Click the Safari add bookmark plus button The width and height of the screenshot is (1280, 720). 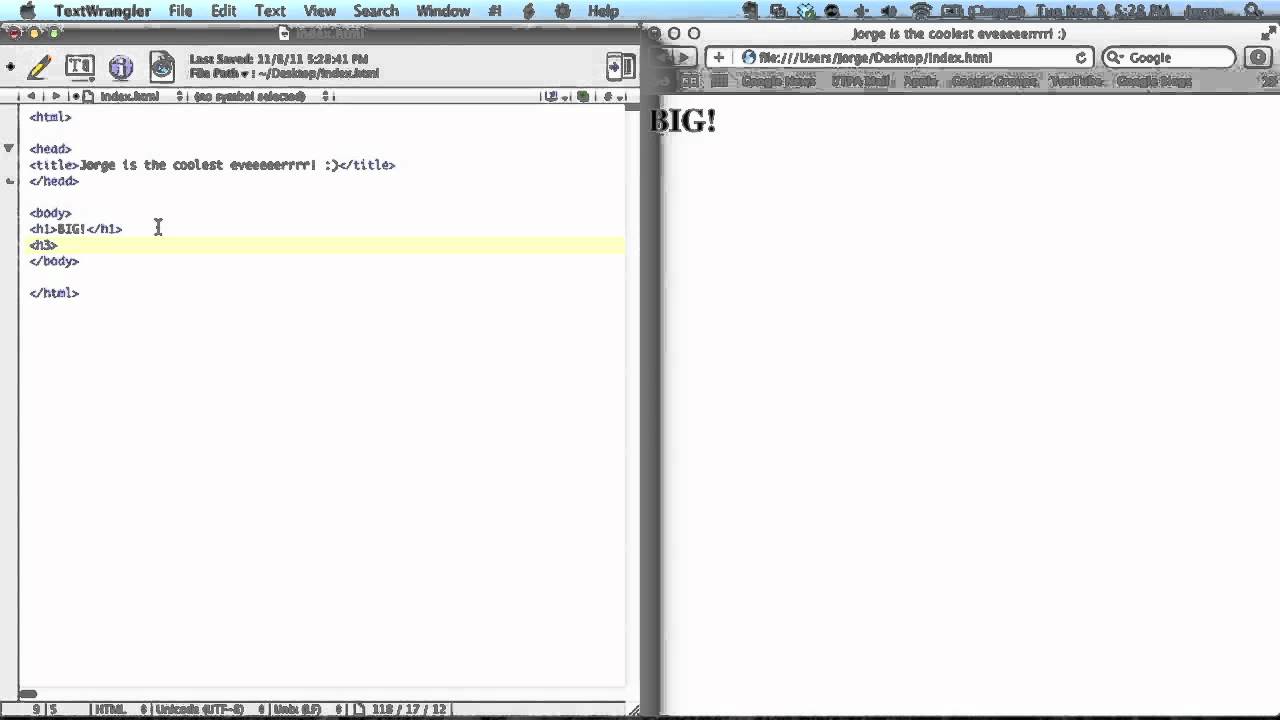pos(718,58)
